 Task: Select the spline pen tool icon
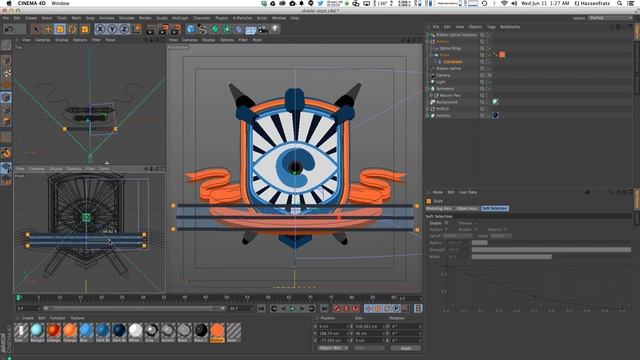click(x=202, y=29)
